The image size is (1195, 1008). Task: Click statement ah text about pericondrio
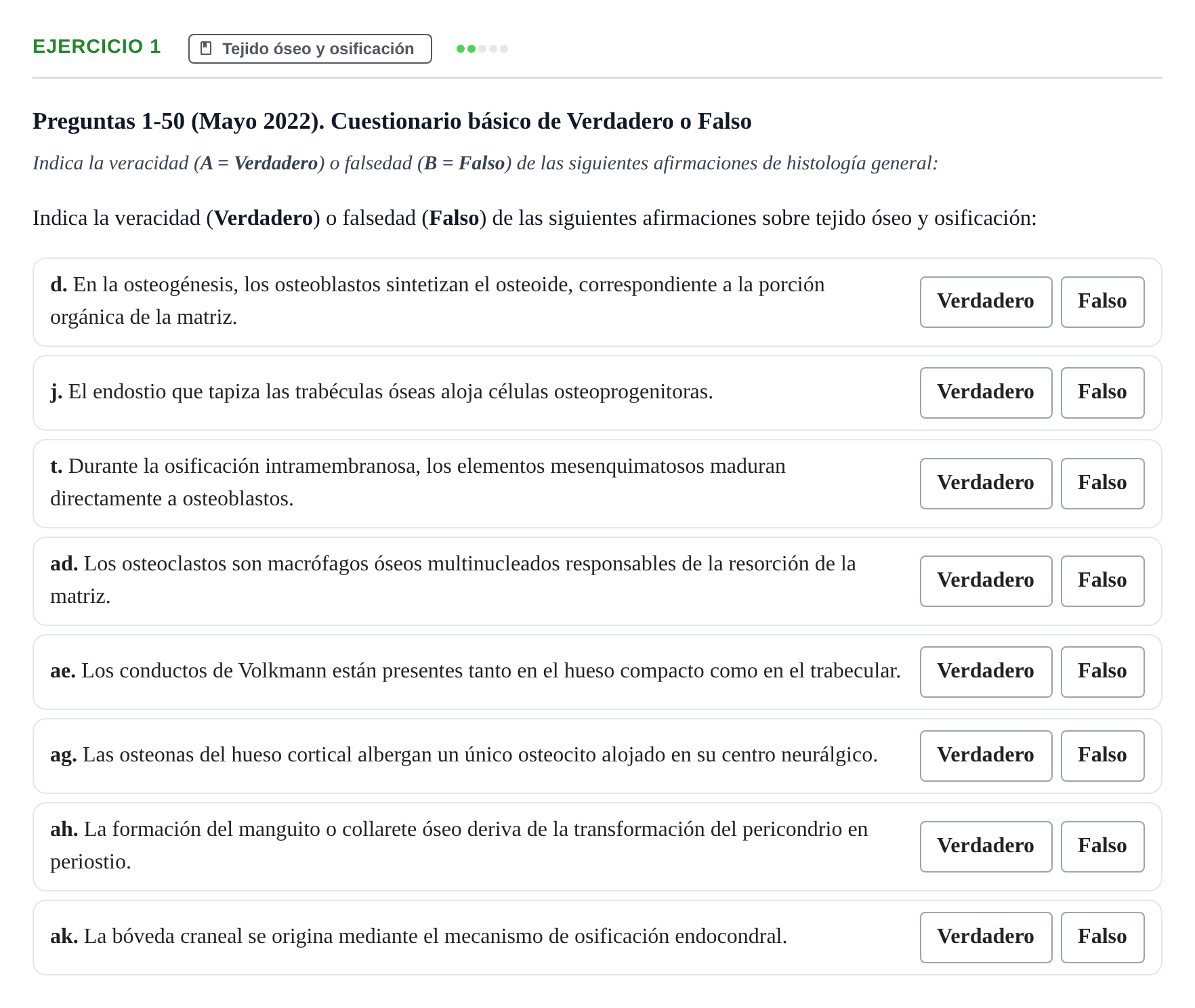pos(459,845)
